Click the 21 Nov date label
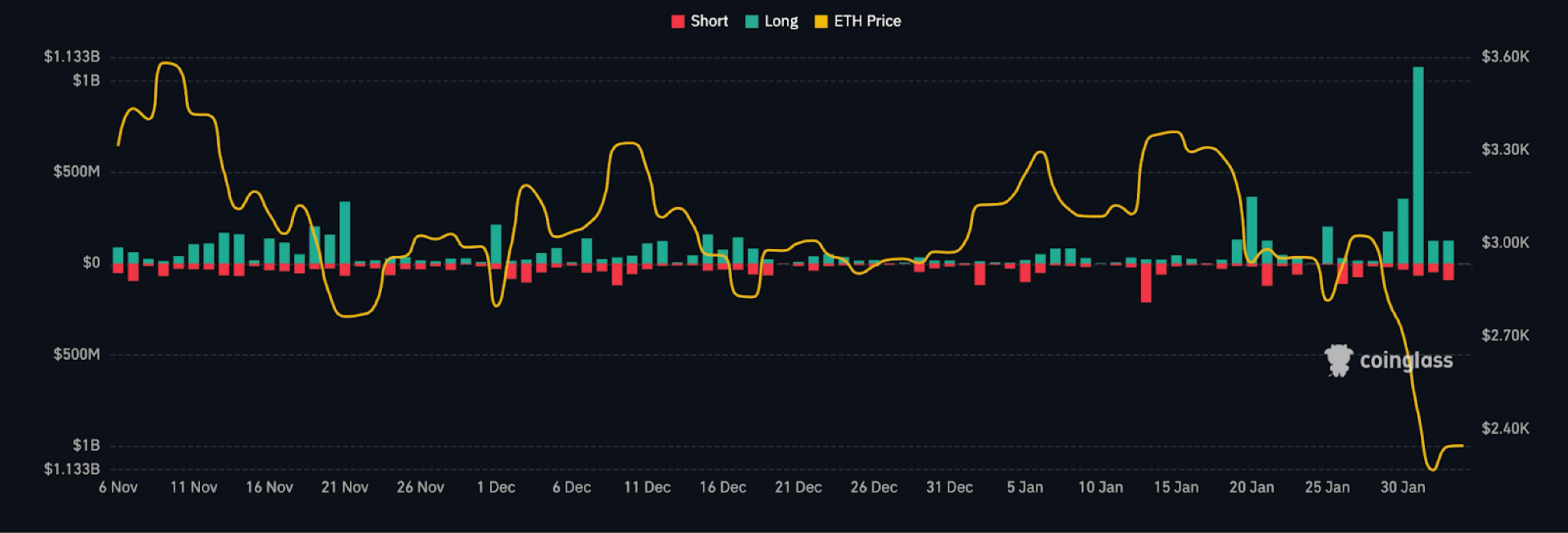 click(345, 487)
